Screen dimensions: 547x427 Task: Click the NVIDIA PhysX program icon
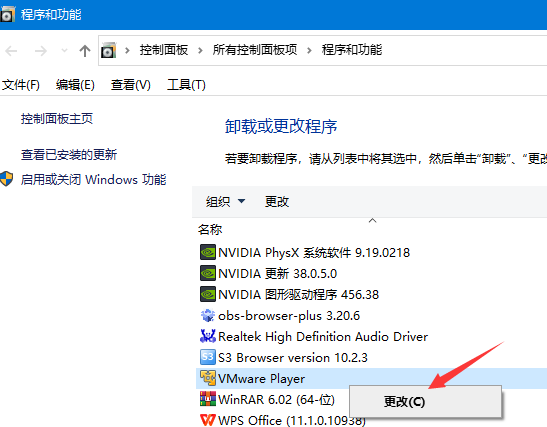click(x=208, y=252)
